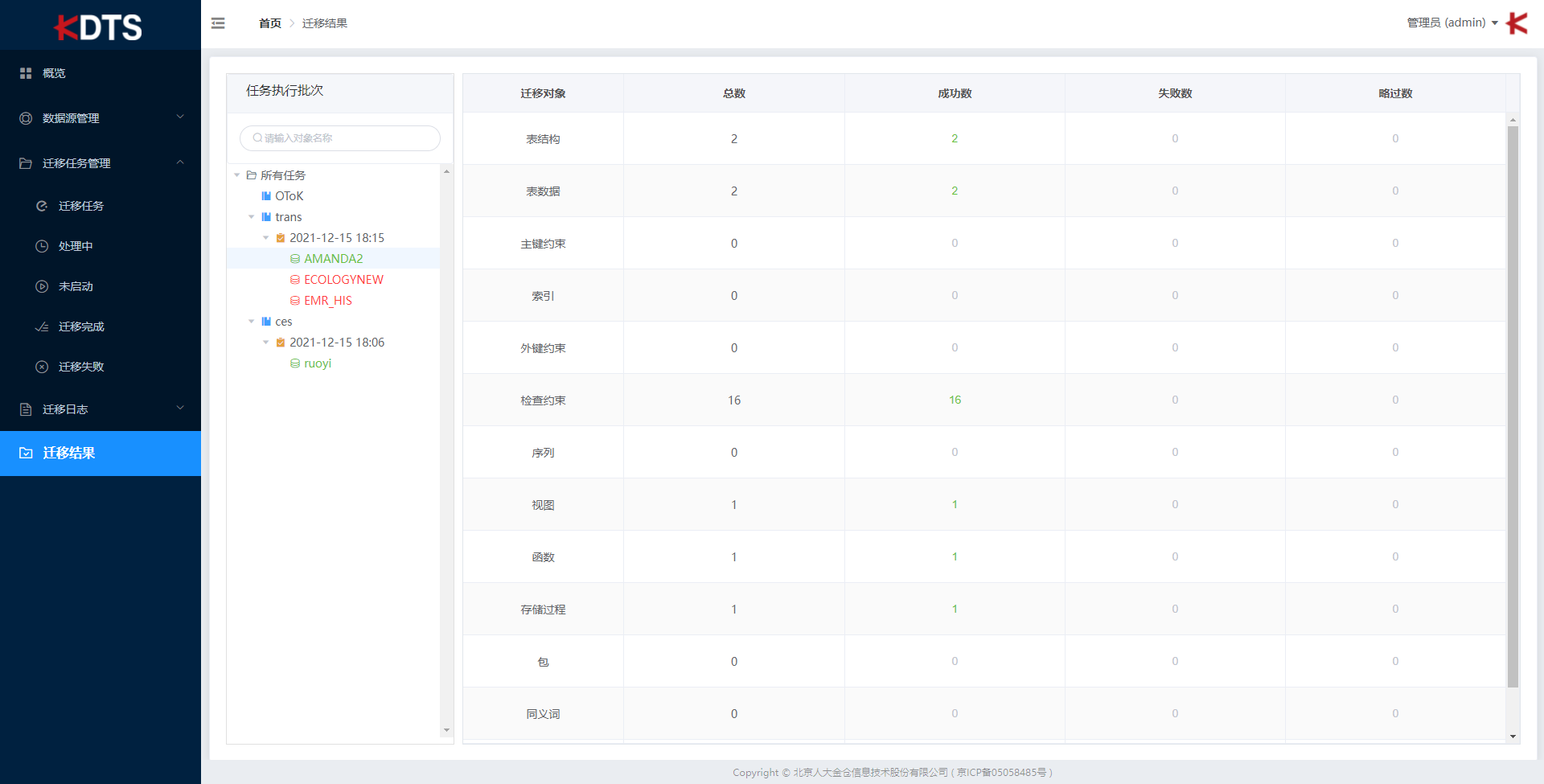Open the 迁移完成 menu item
The image size is (1544, 784).
click(x=101, y=326)
